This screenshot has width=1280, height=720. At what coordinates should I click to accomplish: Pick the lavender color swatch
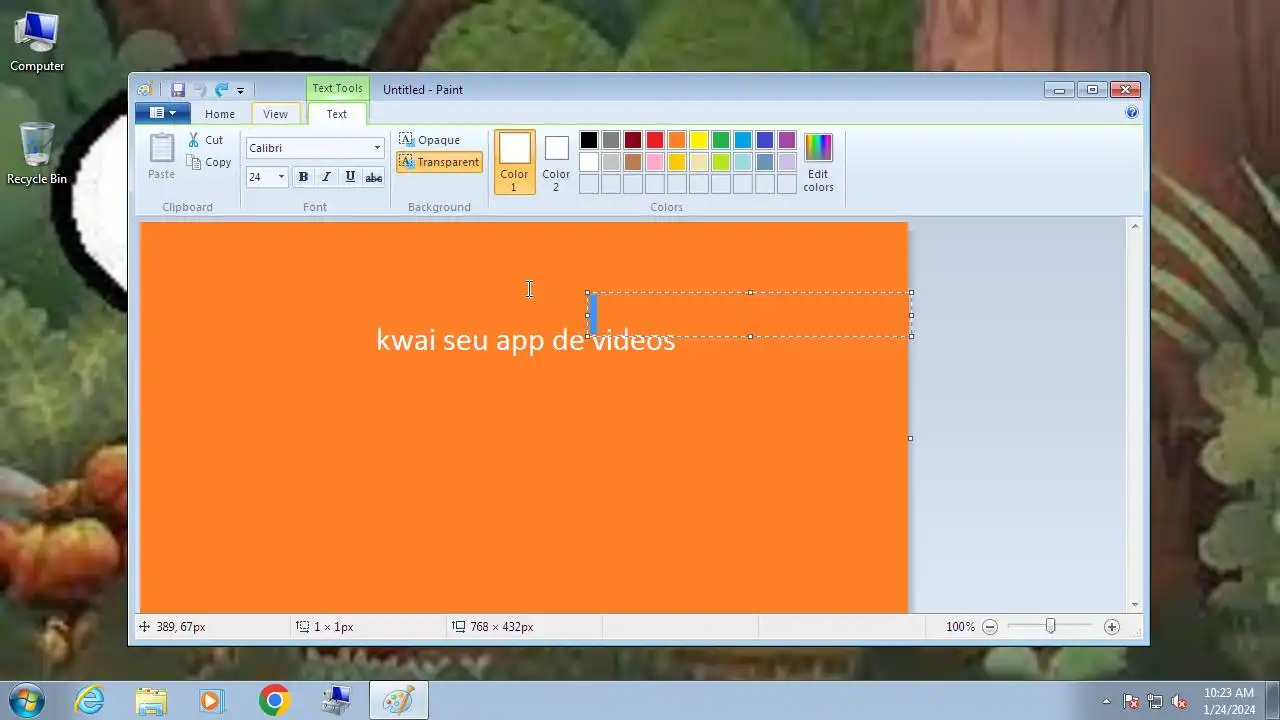click(787, 162)
